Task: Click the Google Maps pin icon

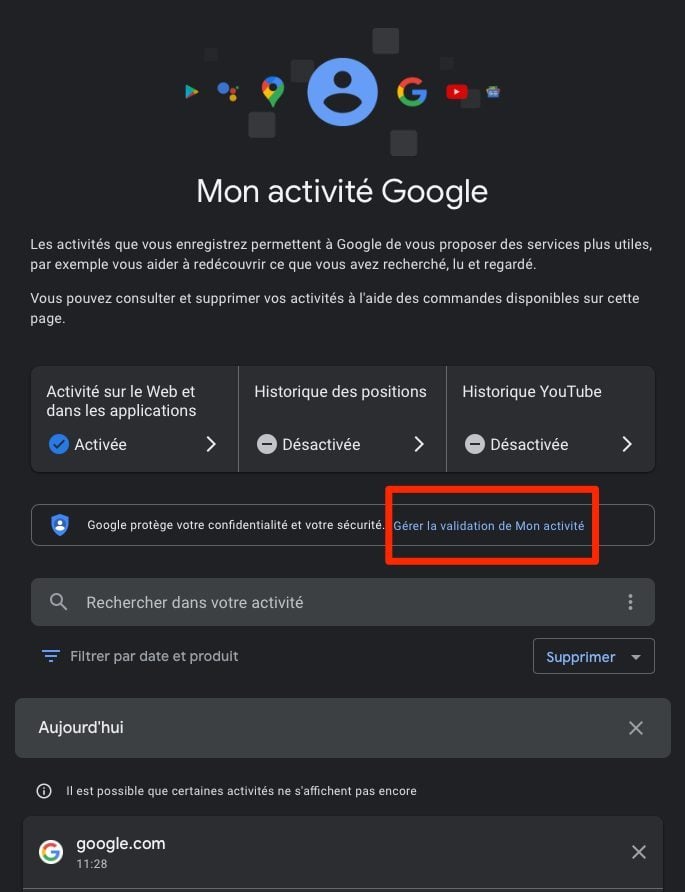Action: coord(273,92)
